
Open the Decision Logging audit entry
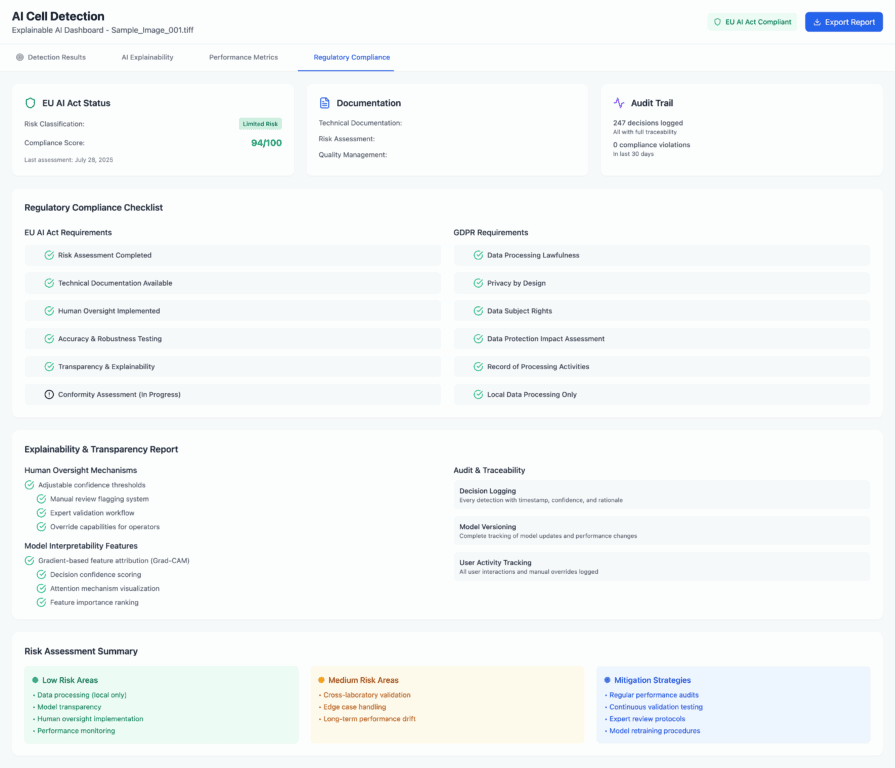[661, 495]
